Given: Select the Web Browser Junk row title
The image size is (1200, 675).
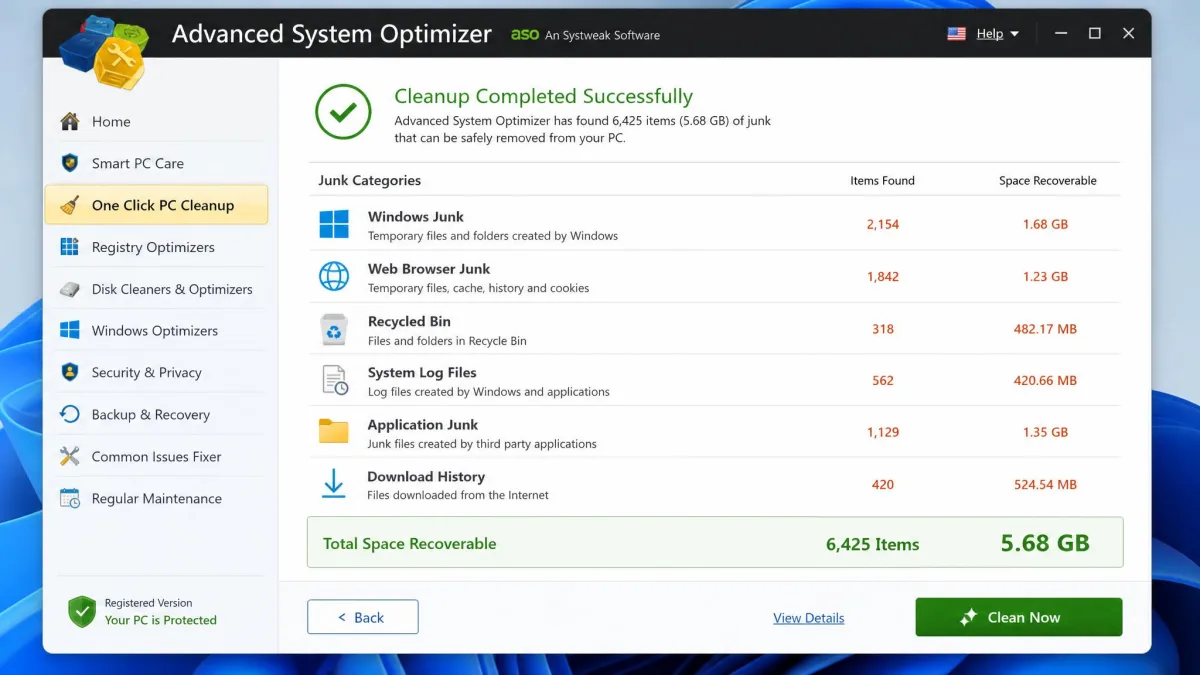Looking at the screenshot, I should (x=429, y=269).
